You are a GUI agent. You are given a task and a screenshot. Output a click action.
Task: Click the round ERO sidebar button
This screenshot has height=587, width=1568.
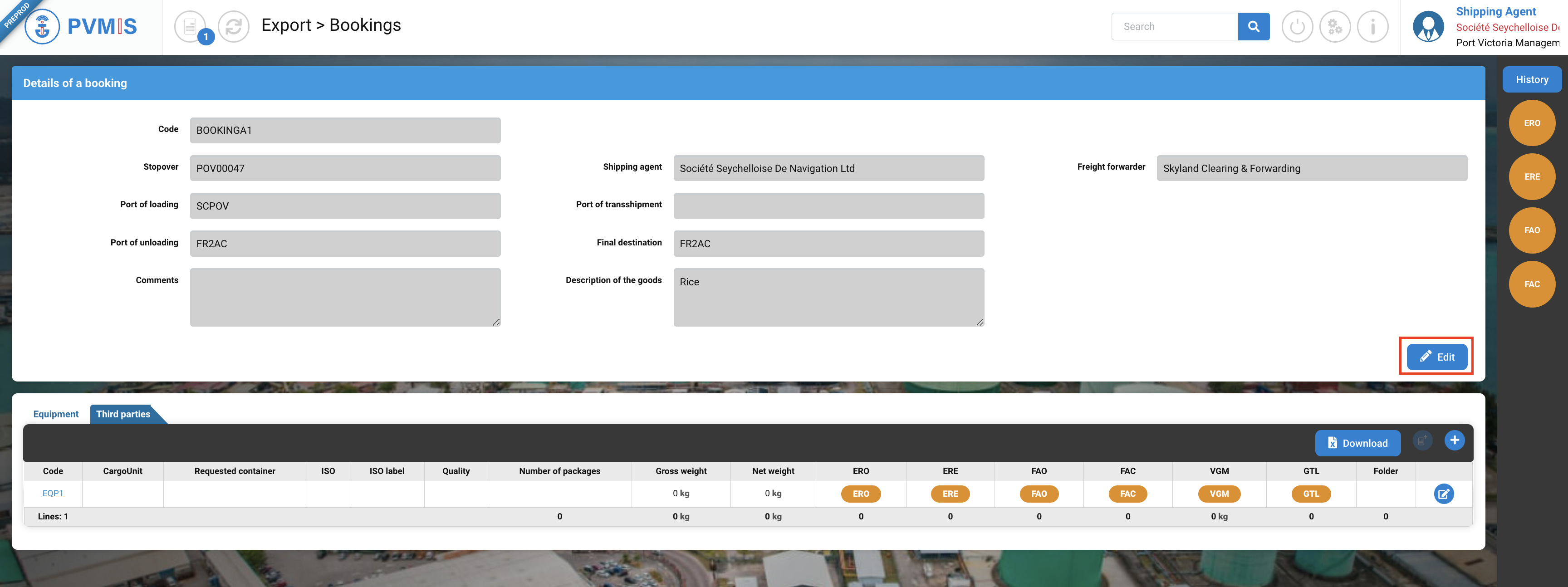[x=1532, y=123]
